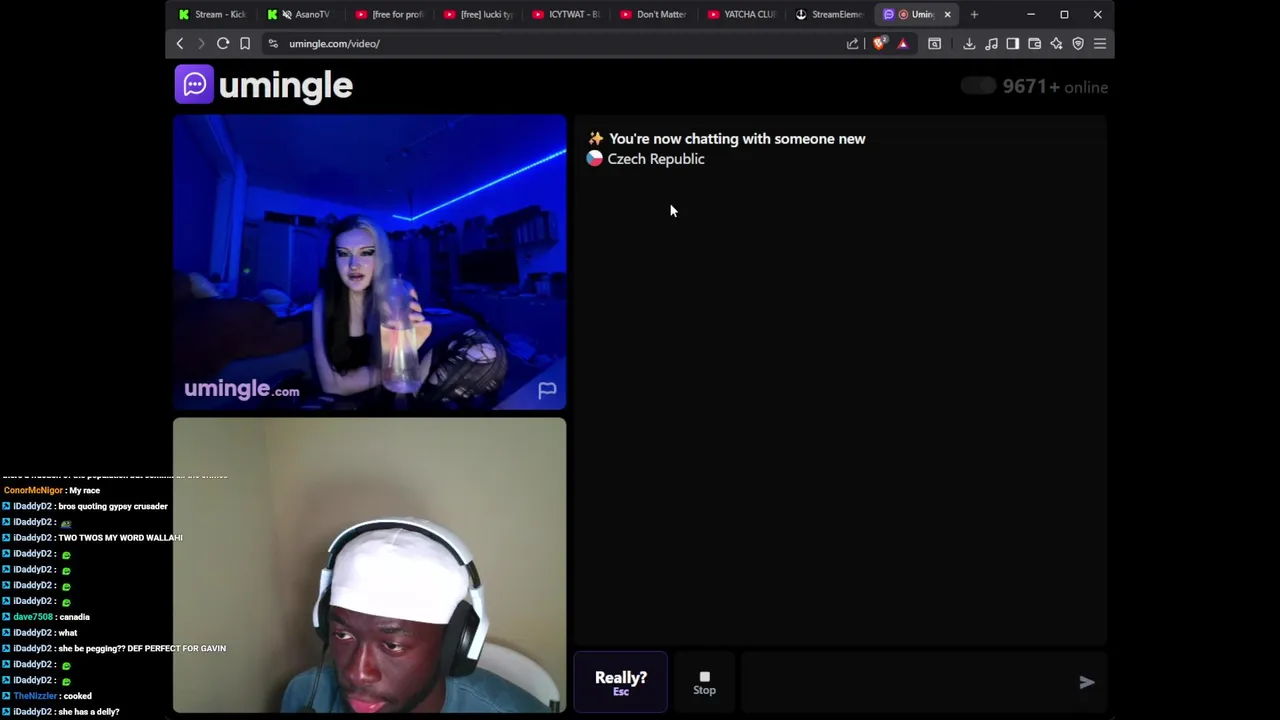Open the Leo AI sparkle icon

(1056, 44)
